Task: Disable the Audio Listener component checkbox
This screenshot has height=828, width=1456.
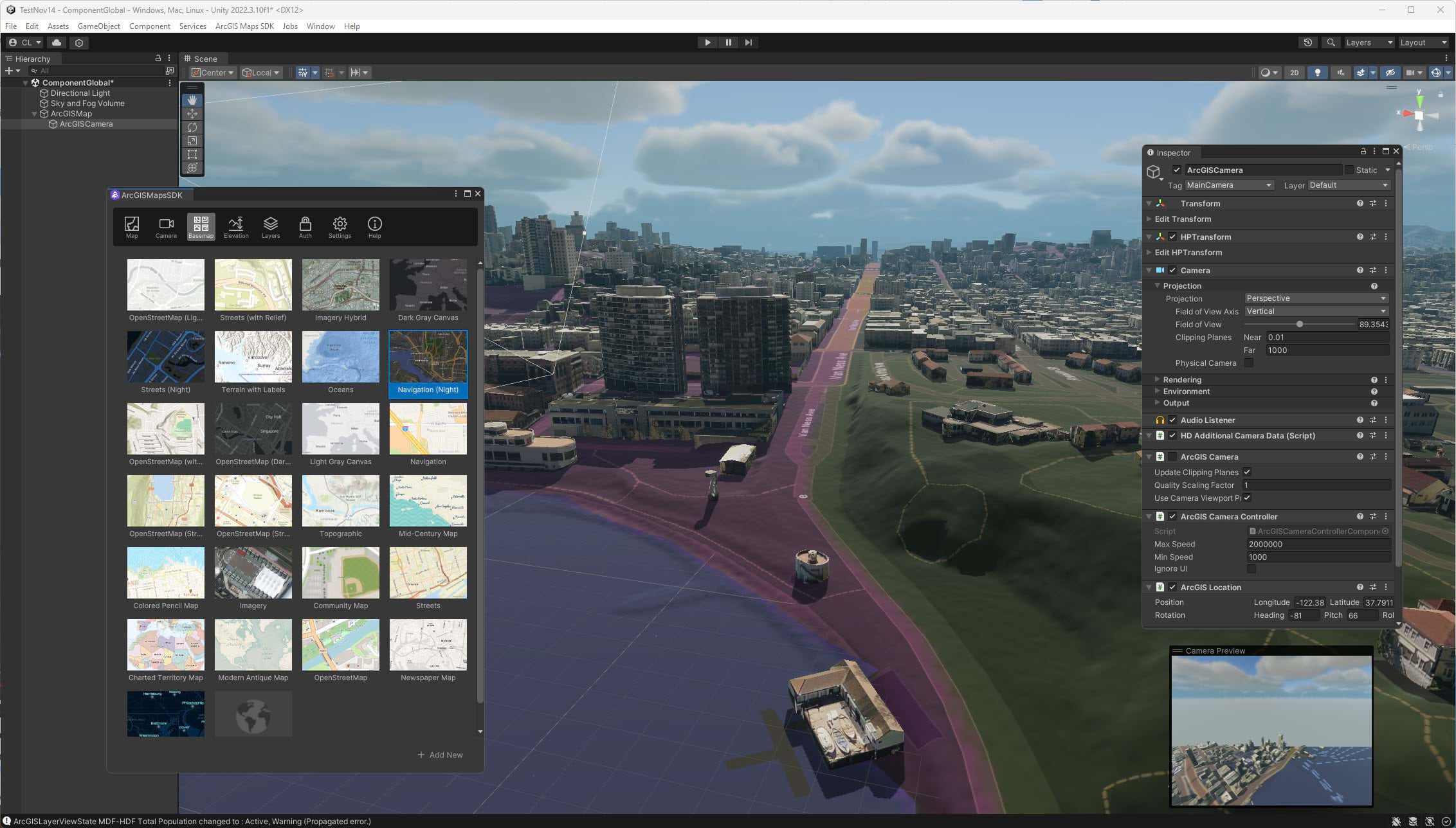Action: click(x=1172, y=420)
